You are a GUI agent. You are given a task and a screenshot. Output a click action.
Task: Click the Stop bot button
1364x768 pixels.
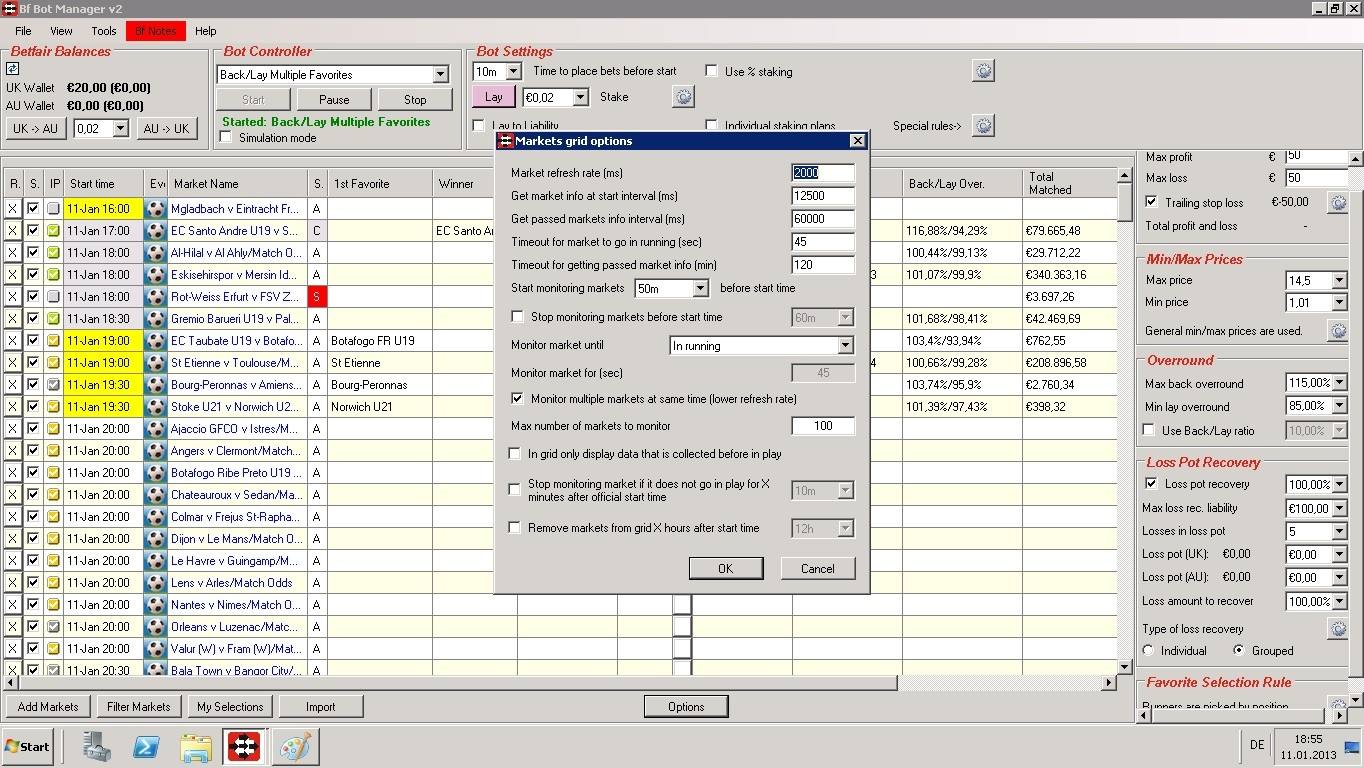tap(415, 99)
